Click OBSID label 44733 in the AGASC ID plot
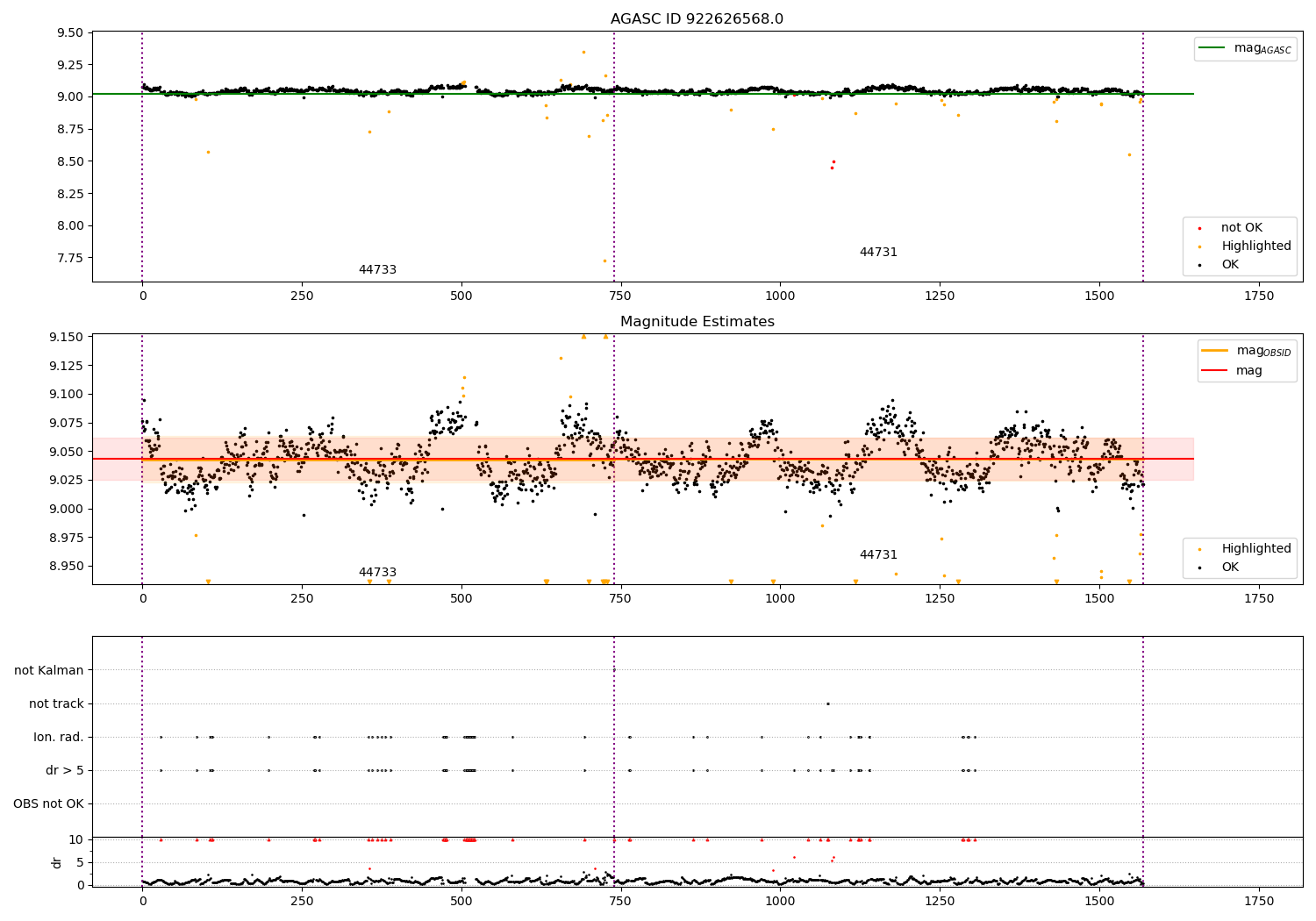Screen dimensions: 1316x921 (377, 270)
